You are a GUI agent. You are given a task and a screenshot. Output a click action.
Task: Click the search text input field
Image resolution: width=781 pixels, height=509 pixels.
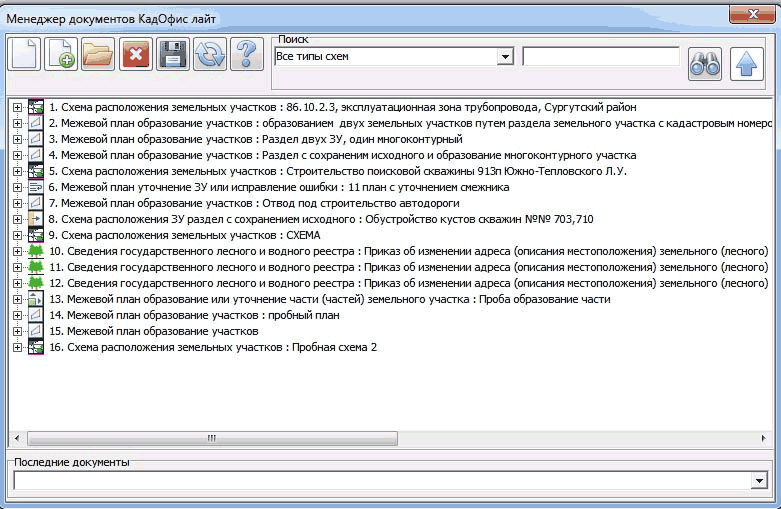600,57
